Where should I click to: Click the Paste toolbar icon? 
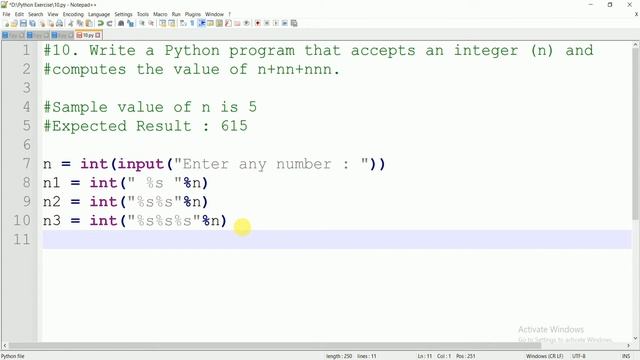pyautogui.click(x=89, y=23)
